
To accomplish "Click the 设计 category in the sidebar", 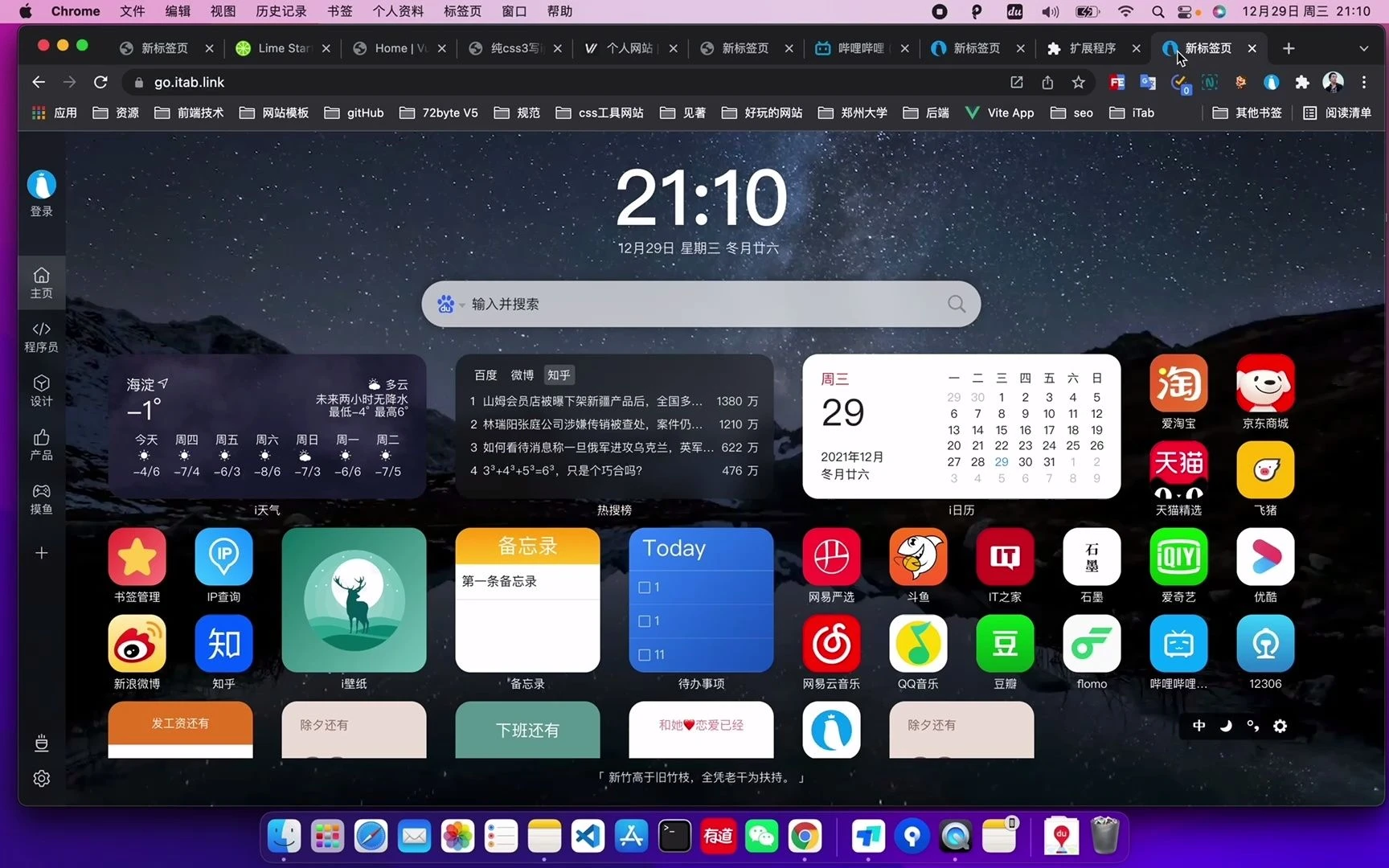I will point(42,391).
